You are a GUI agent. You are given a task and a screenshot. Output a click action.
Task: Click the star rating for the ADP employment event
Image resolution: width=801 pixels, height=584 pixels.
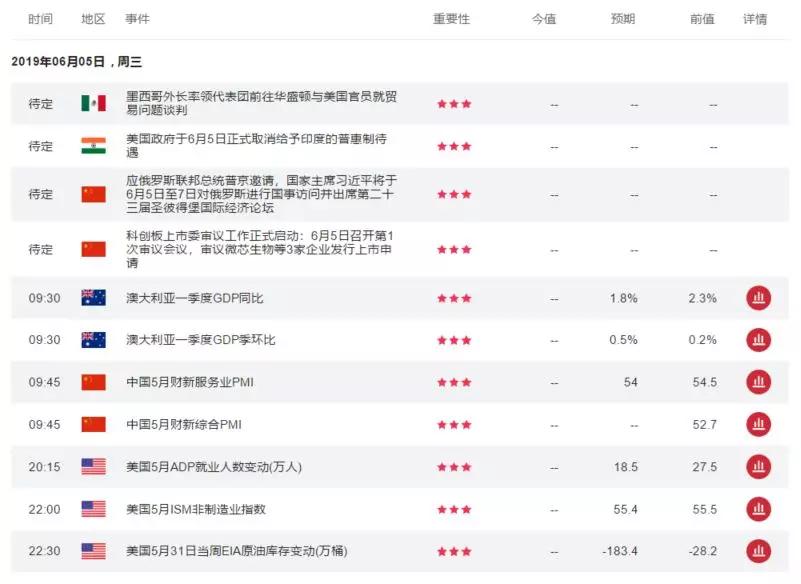point(453,466)
